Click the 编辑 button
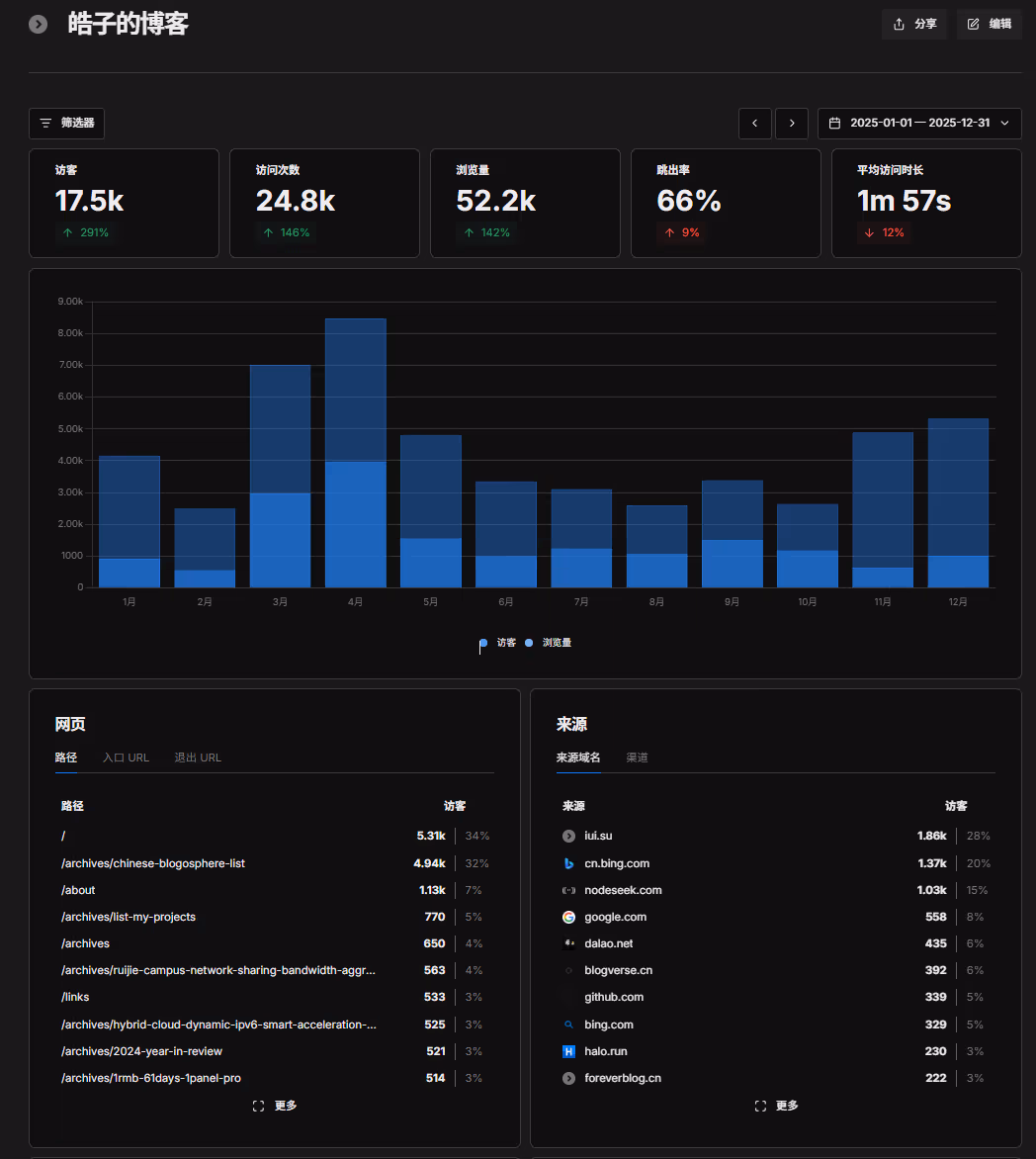 coord(989,24)
